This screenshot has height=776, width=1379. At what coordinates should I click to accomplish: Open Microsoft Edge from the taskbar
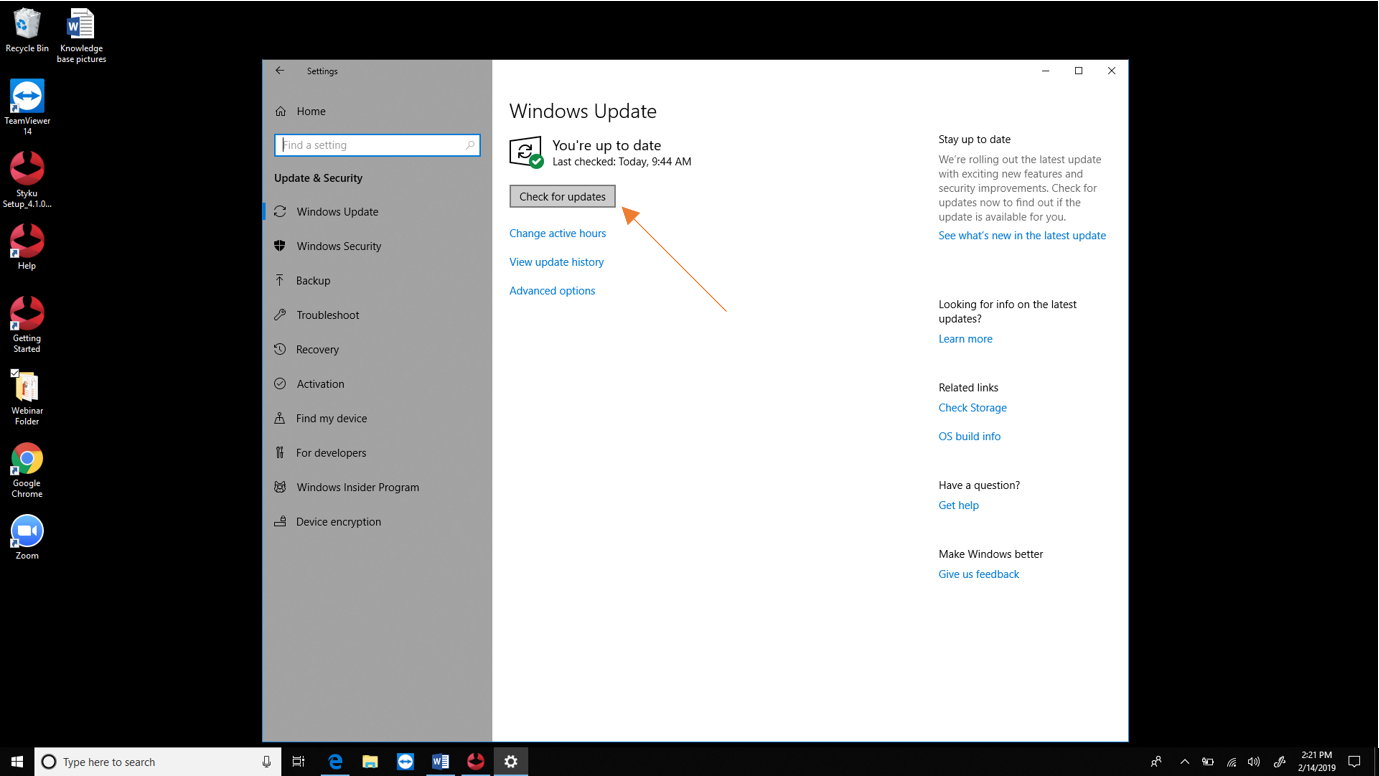pyautogui.click(x=335, y=762)
